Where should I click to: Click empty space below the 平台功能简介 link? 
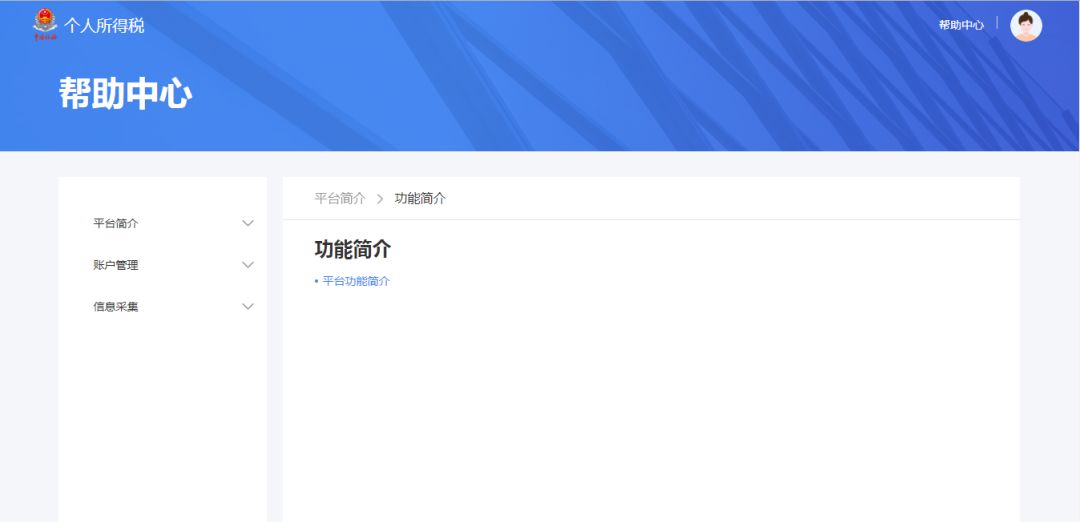pyautogui.click(x=650, y=400)
